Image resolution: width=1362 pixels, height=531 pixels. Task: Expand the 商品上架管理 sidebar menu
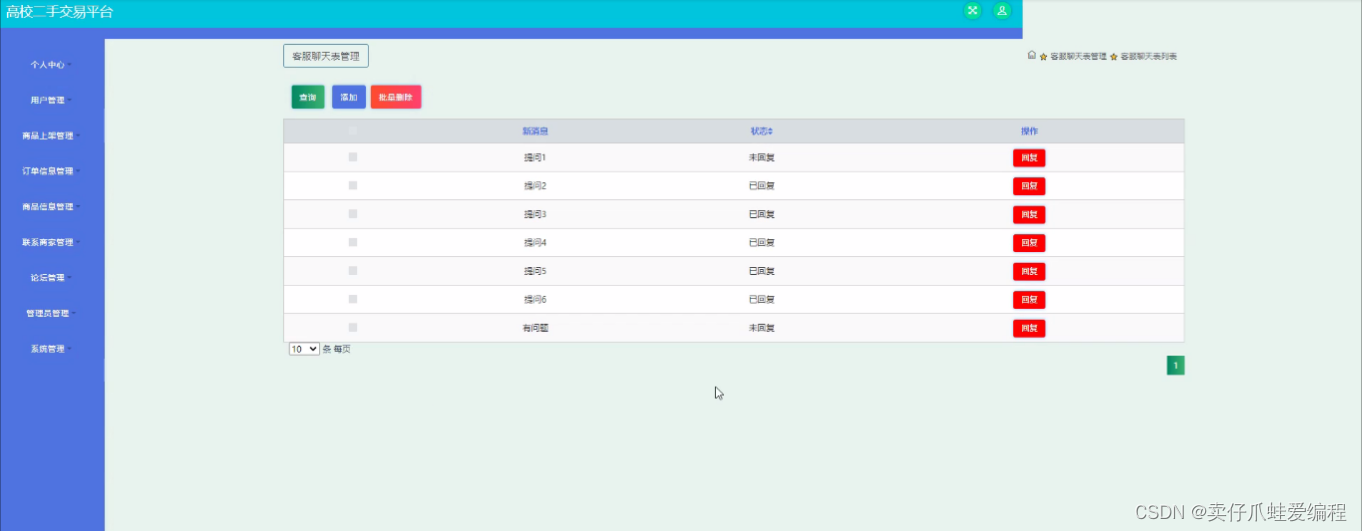point(50,135)
